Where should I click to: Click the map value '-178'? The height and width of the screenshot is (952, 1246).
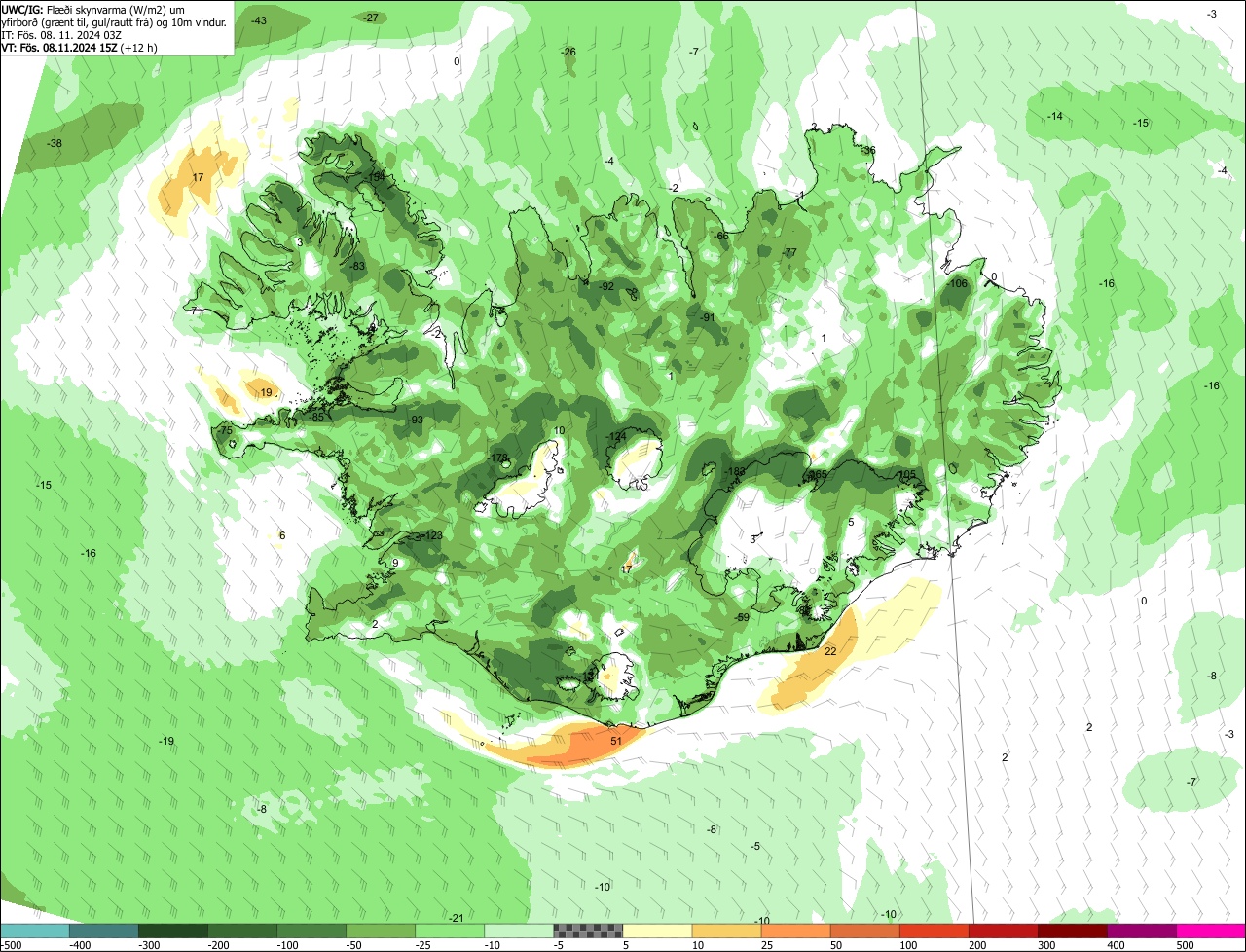point(498,458)
